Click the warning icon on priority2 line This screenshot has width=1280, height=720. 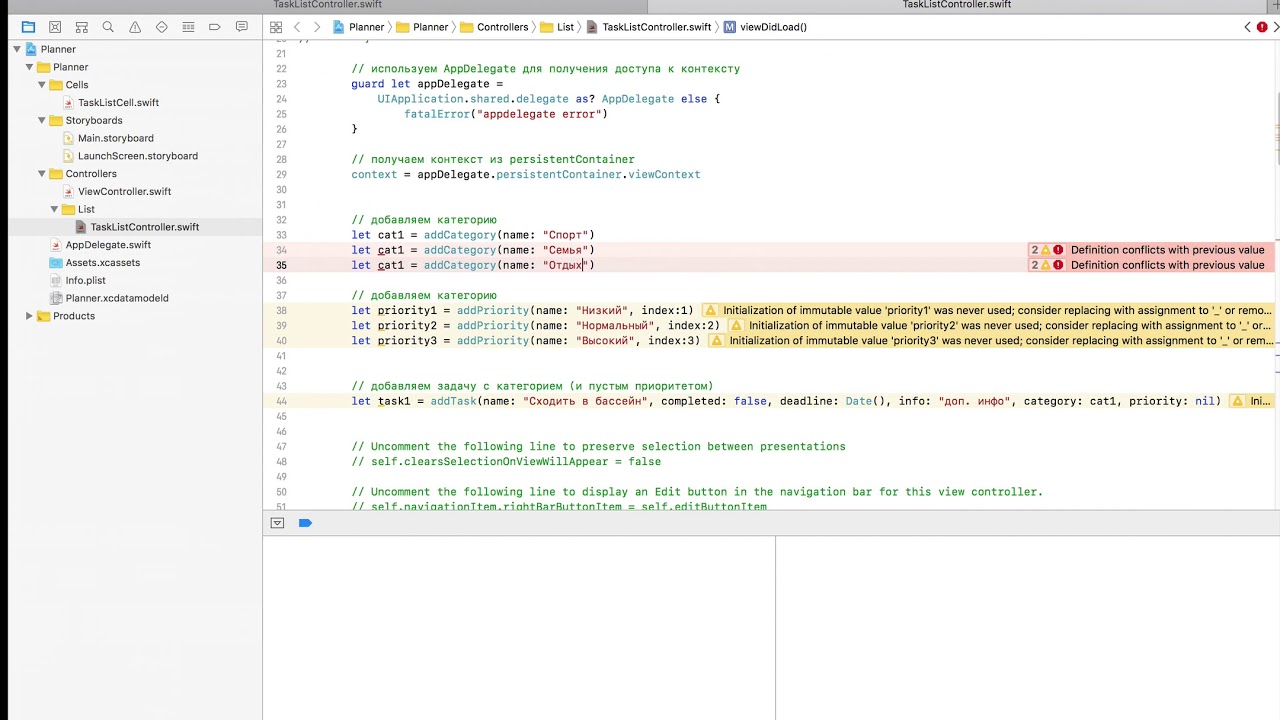737,325
